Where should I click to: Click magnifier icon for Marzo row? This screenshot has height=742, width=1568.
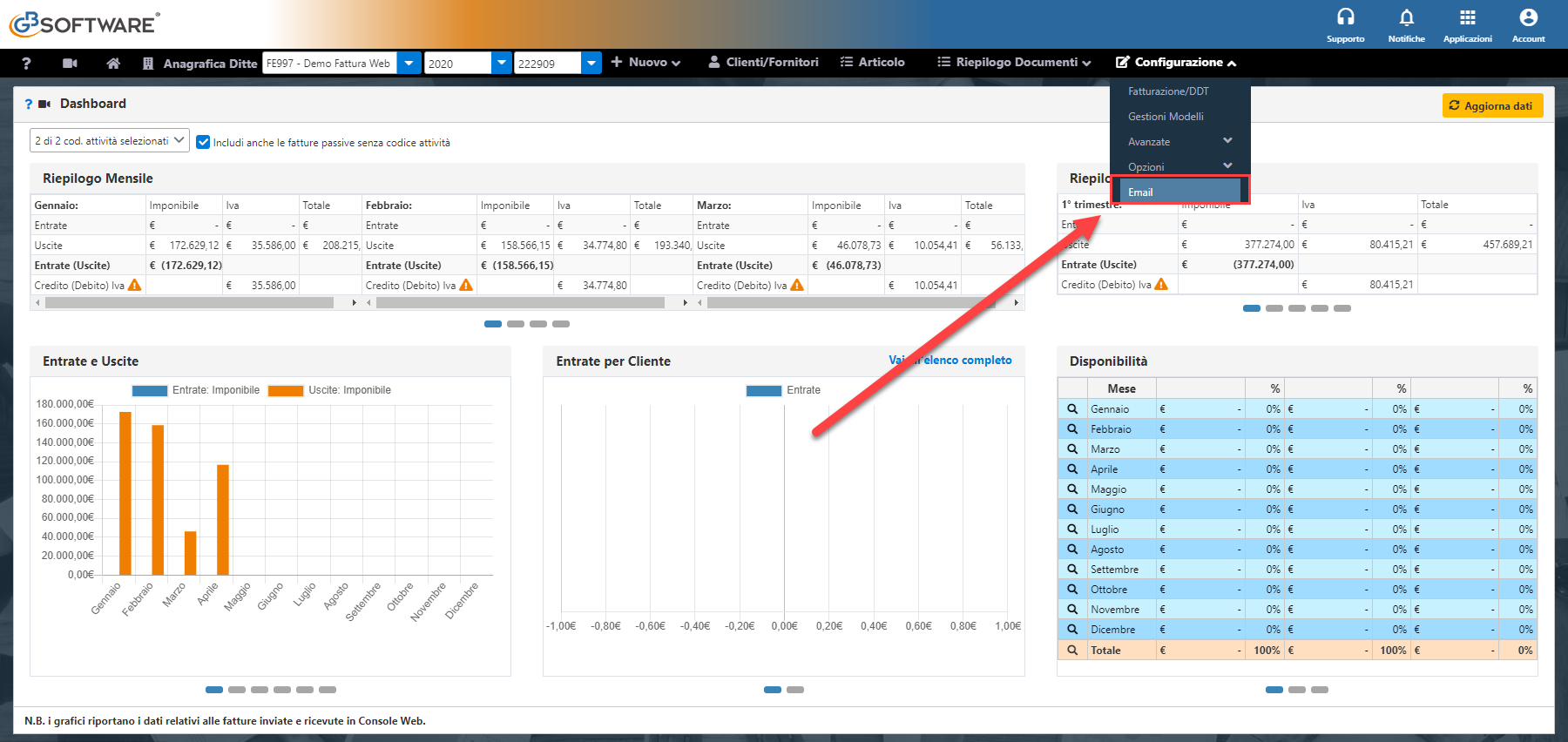(x=1072, y=449)
